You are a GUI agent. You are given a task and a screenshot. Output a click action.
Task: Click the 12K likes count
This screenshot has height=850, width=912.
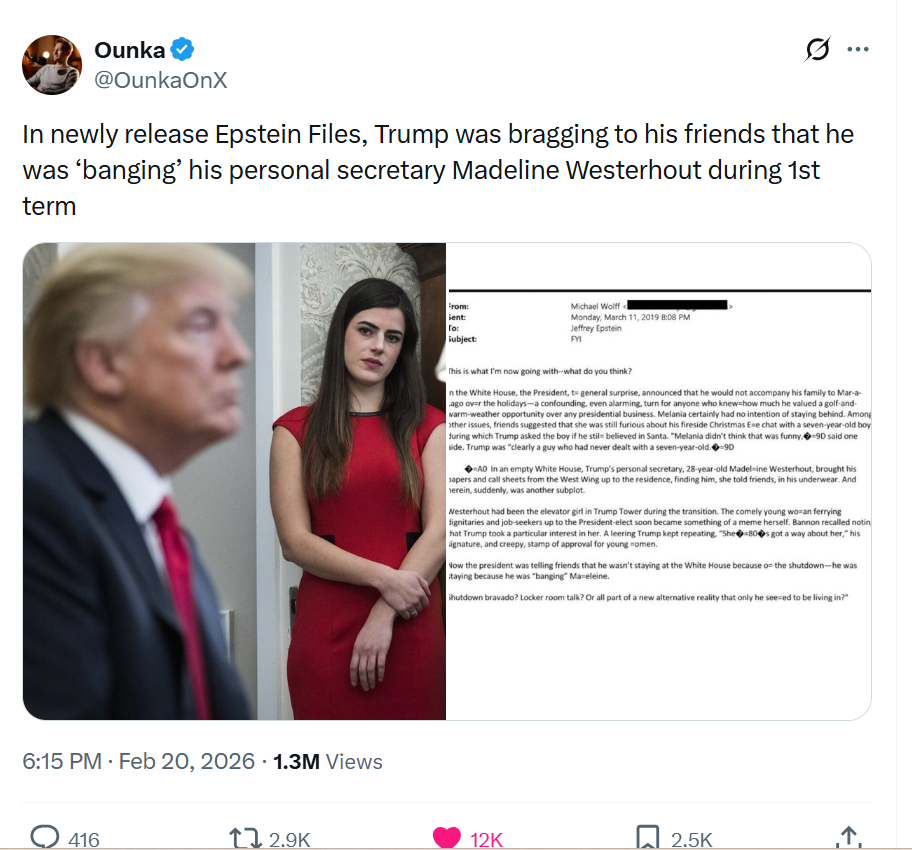click(x=486, y=840)
